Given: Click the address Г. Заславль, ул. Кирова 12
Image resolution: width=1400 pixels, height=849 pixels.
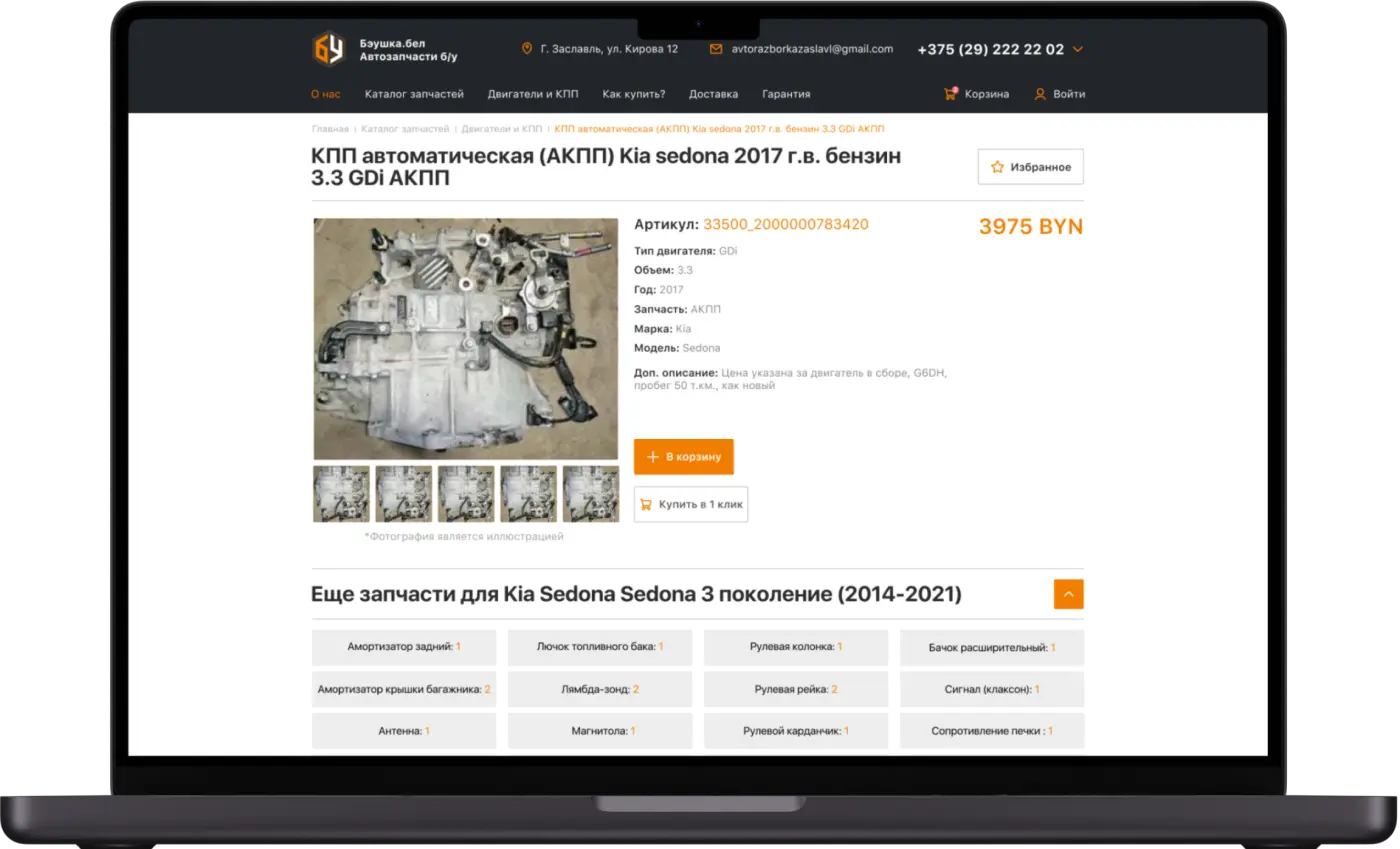Looking at the screenshot, I should (609, 48).
